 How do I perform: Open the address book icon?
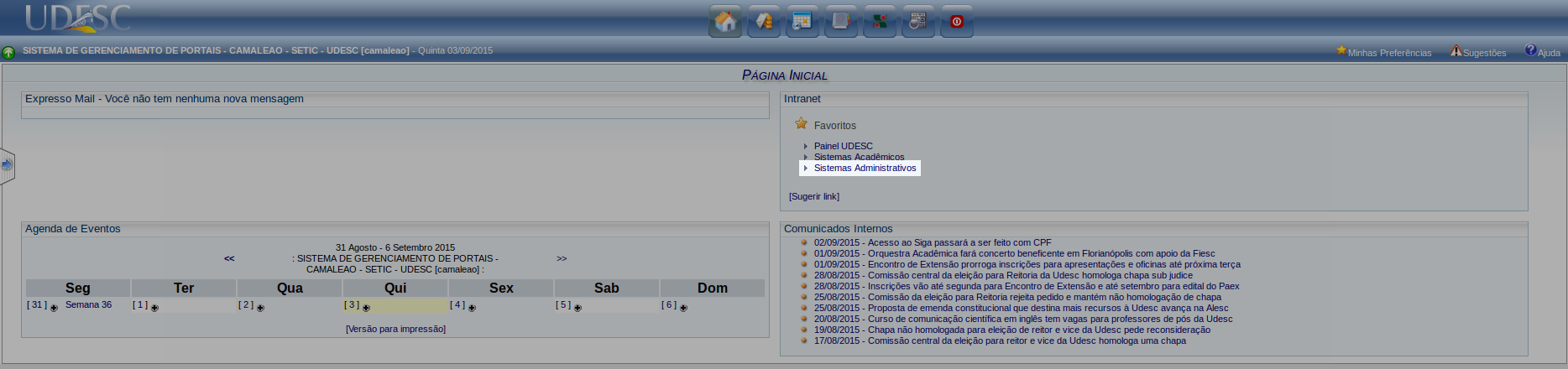coord(841,21)
